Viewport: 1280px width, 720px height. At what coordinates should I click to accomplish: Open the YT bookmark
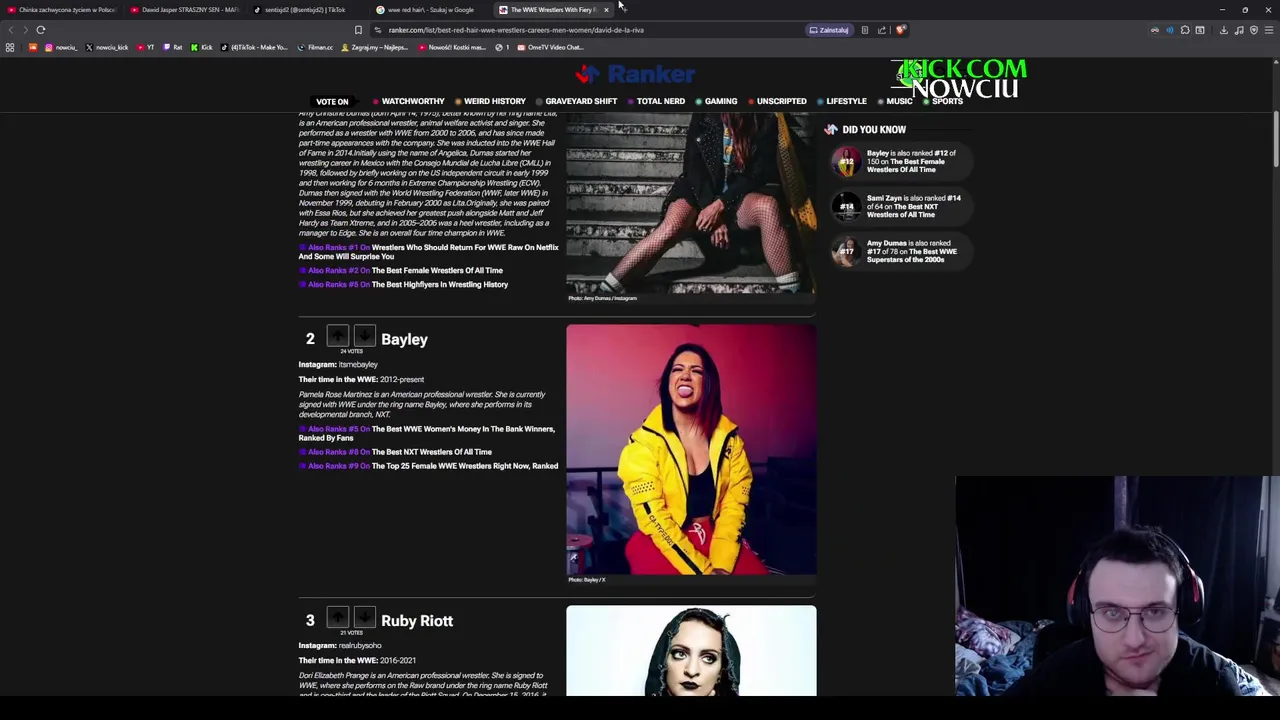tap(145, 47)
